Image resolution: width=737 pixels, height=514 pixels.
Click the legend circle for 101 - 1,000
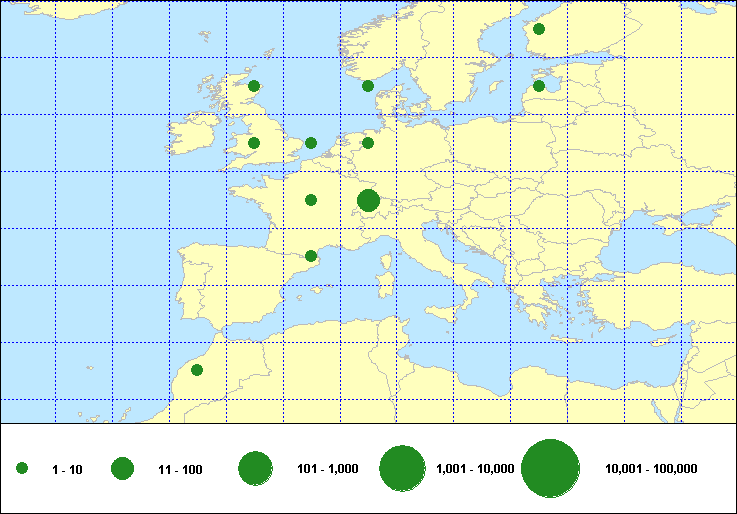pyautogui.click(x=256, y=469)
